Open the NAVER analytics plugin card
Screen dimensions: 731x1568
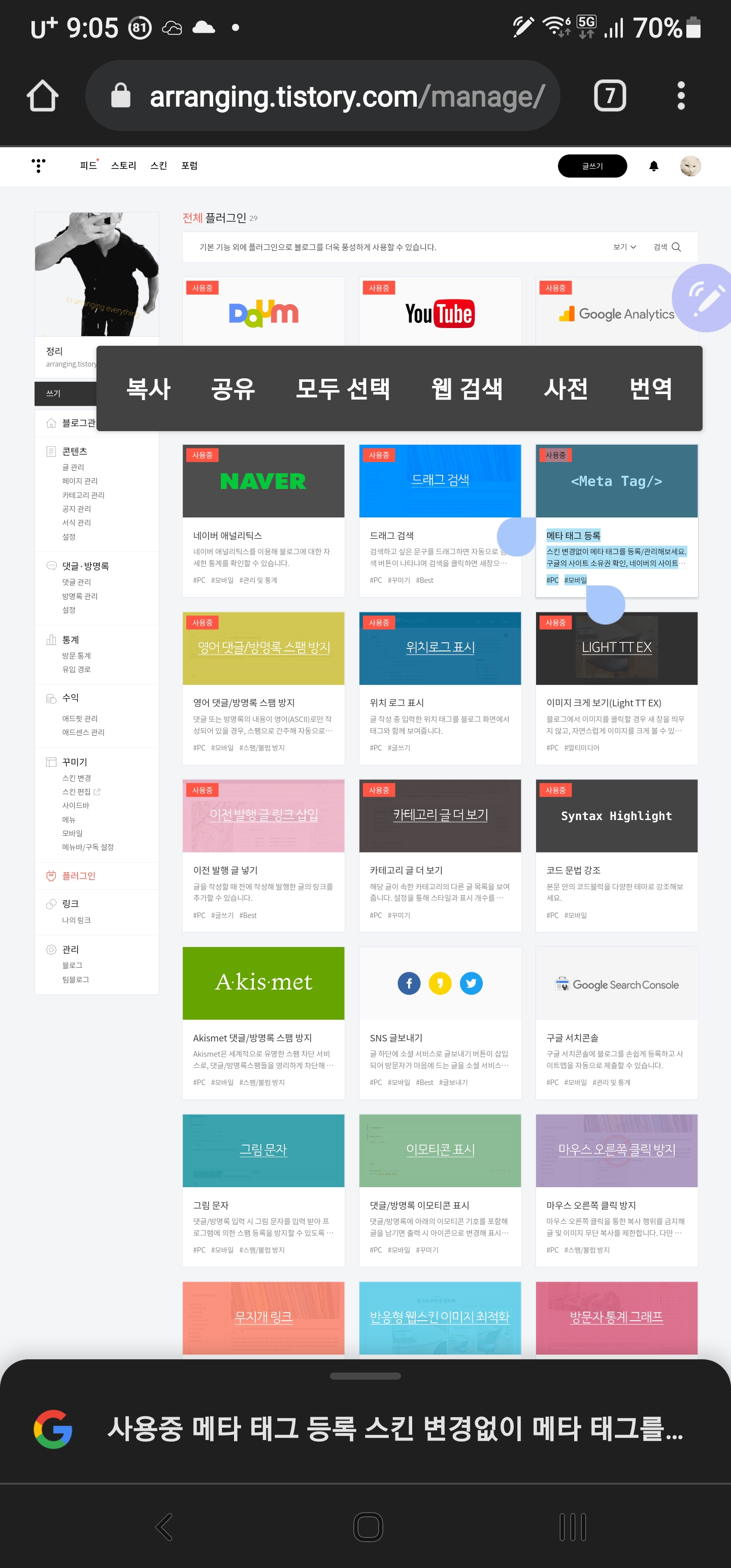[x=263, y=520]
